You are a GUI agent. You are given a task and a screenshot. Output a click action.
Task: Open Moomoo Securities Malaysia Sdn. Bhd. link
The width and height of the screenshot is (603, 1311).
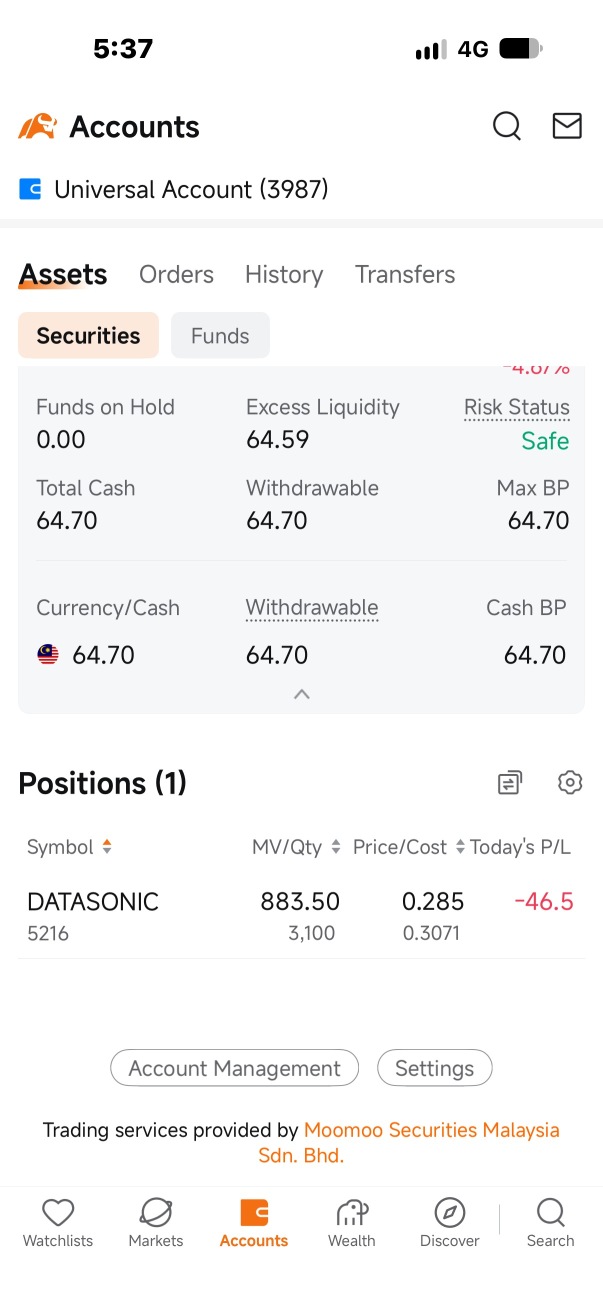click(431, 1142)
